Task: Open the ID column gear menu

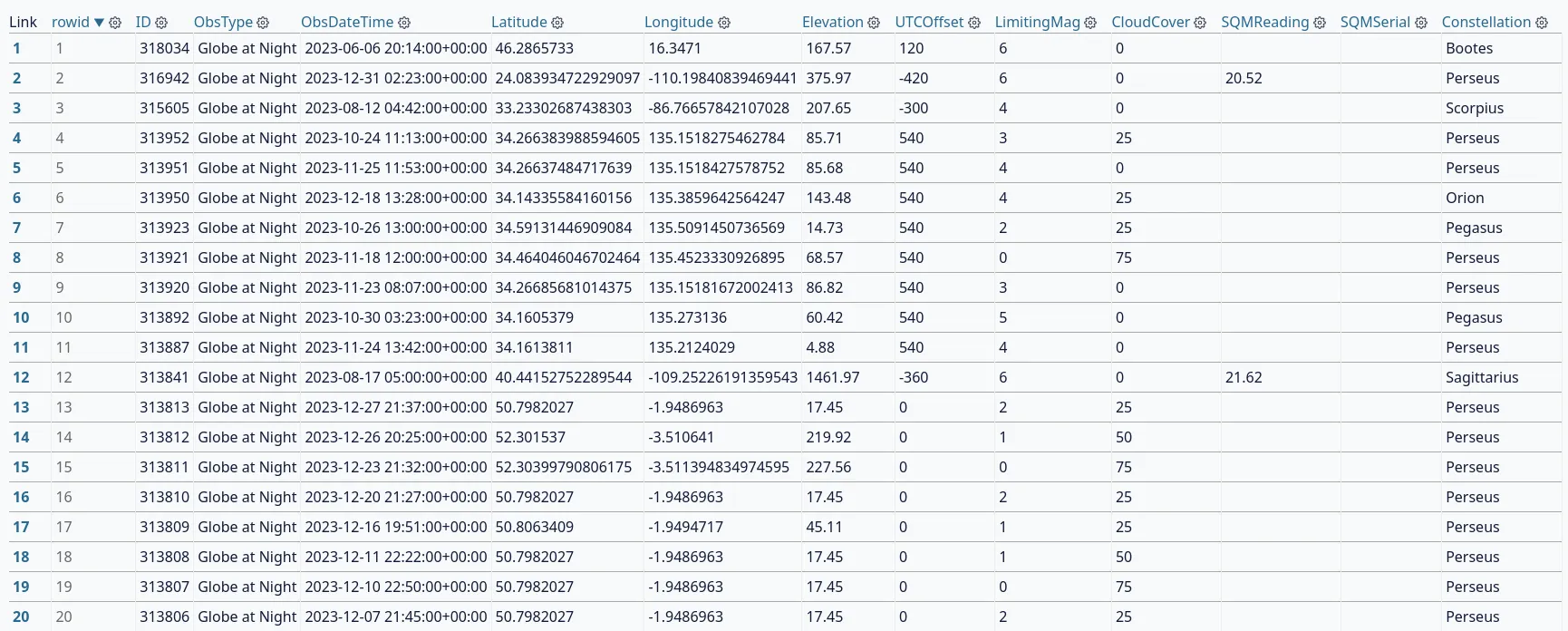Action: 161,23
